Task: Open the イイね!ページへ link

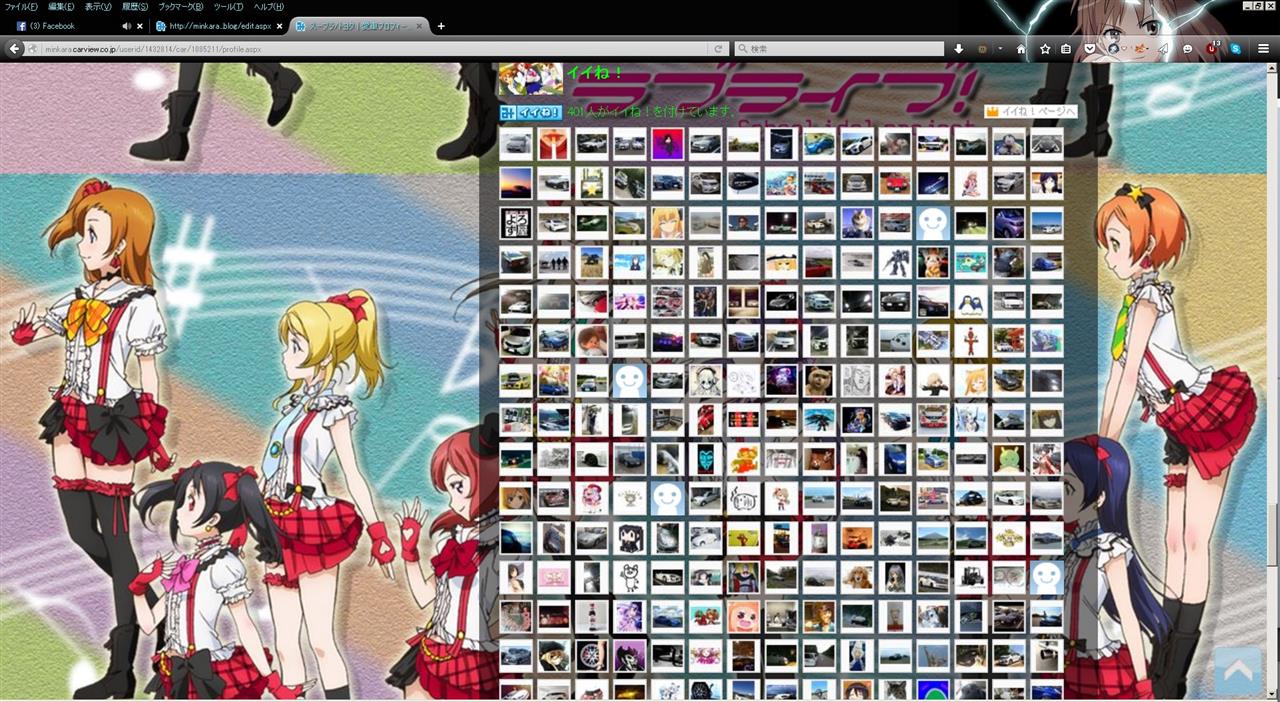Action: pos(1031,112)
